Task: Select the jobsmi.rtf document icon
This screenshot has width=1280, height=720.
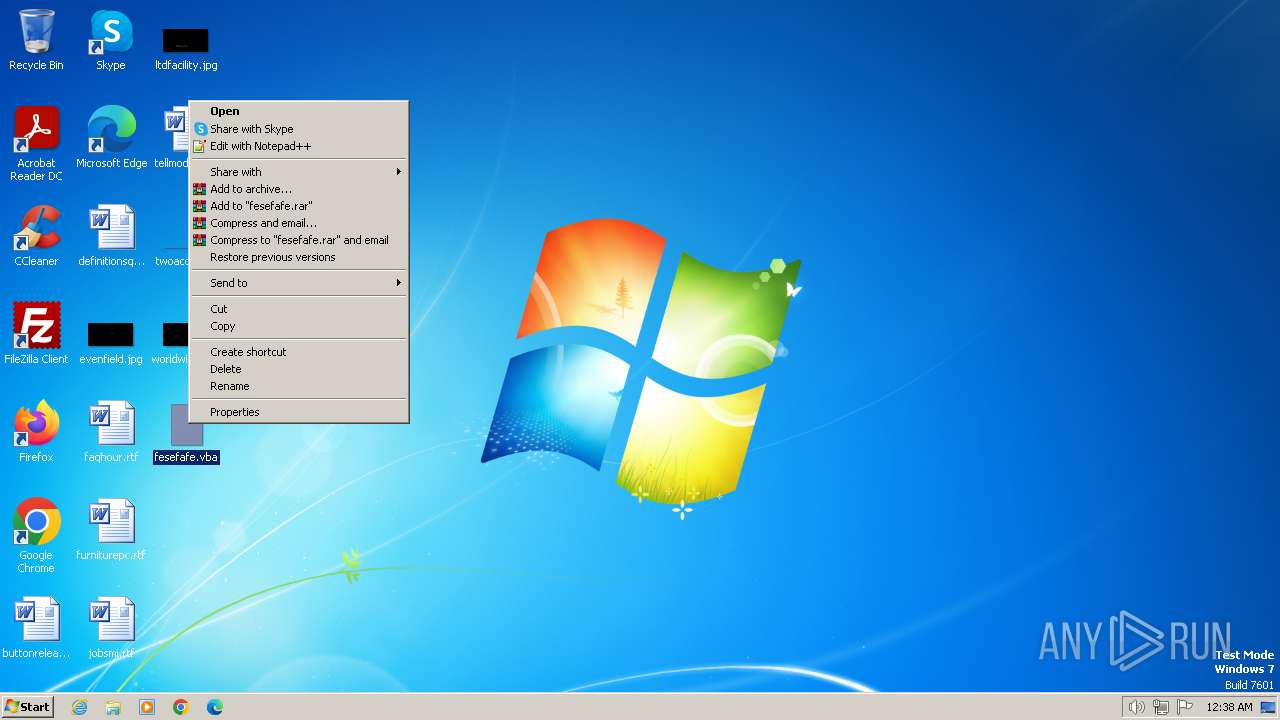Action: pyautogui.click(x=111, y=628)
